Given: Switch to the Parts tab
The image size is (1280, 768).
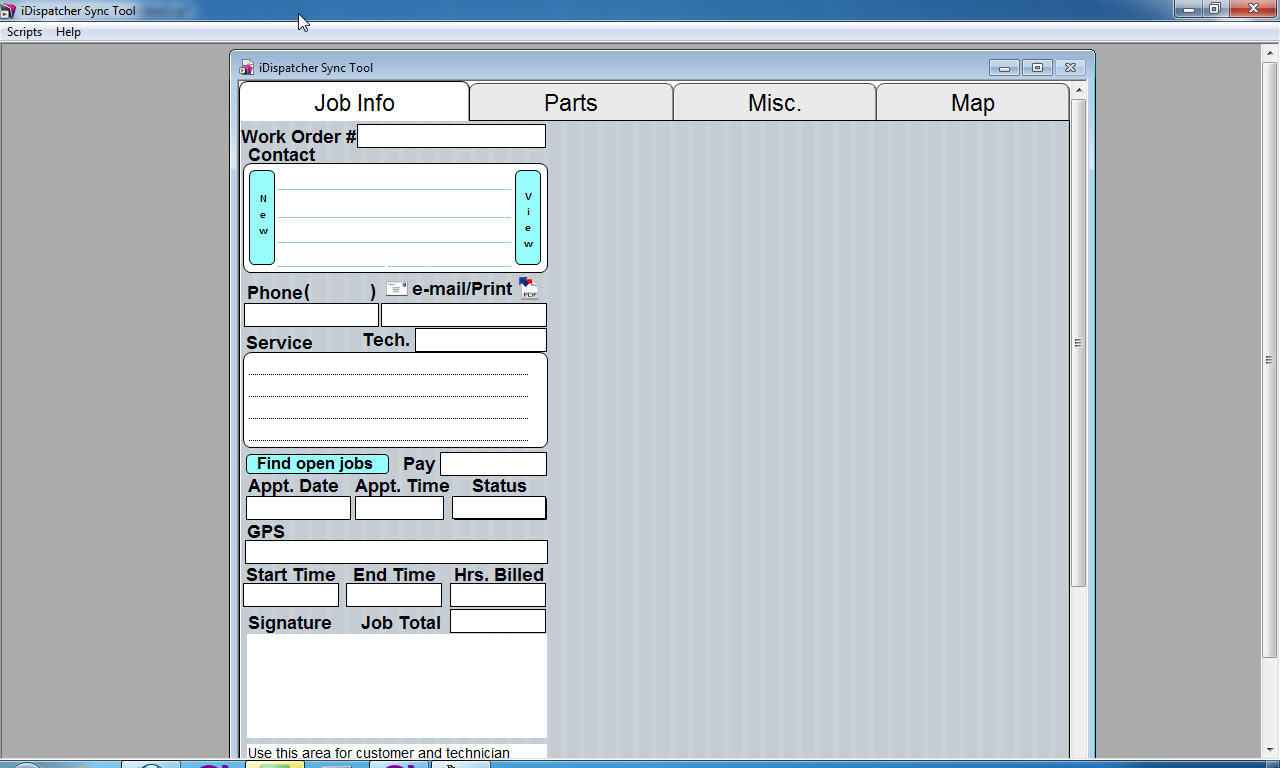Looking at the screenshot, I should pos(571,103).
